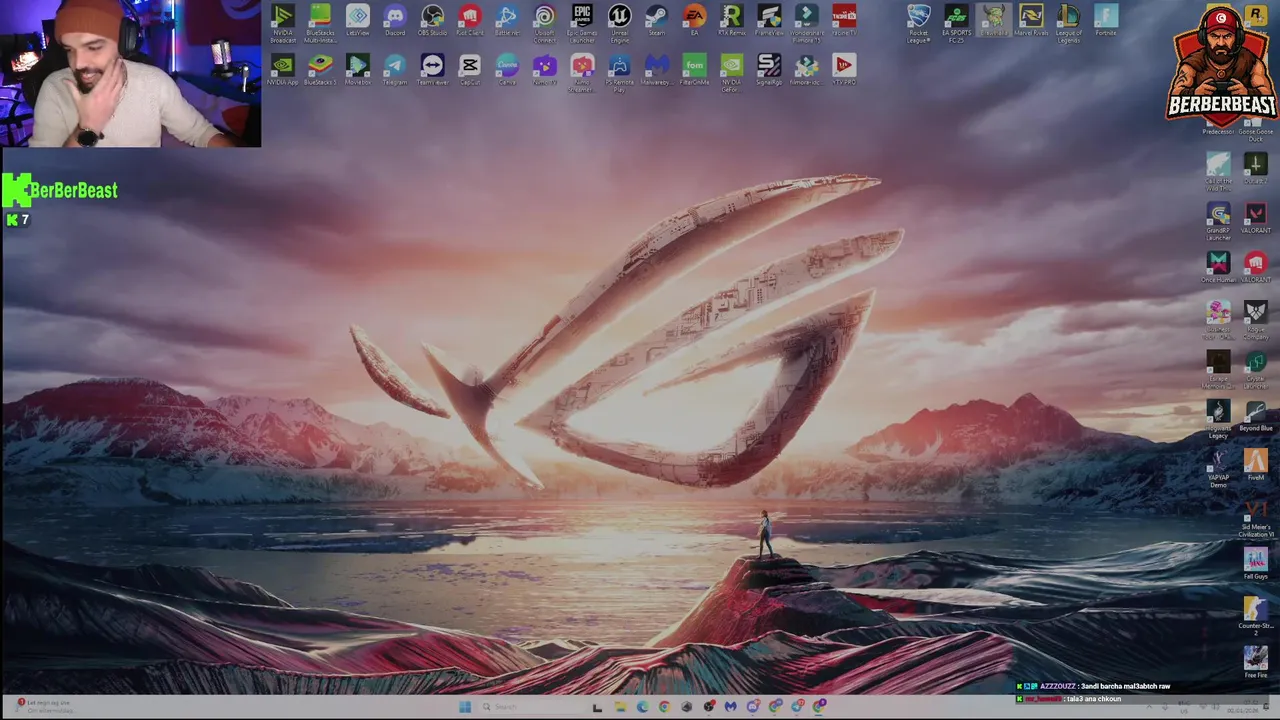Launch Rocket League desktop icon
The width and height of the screenshot is (1280, 720).
(919, 22)
